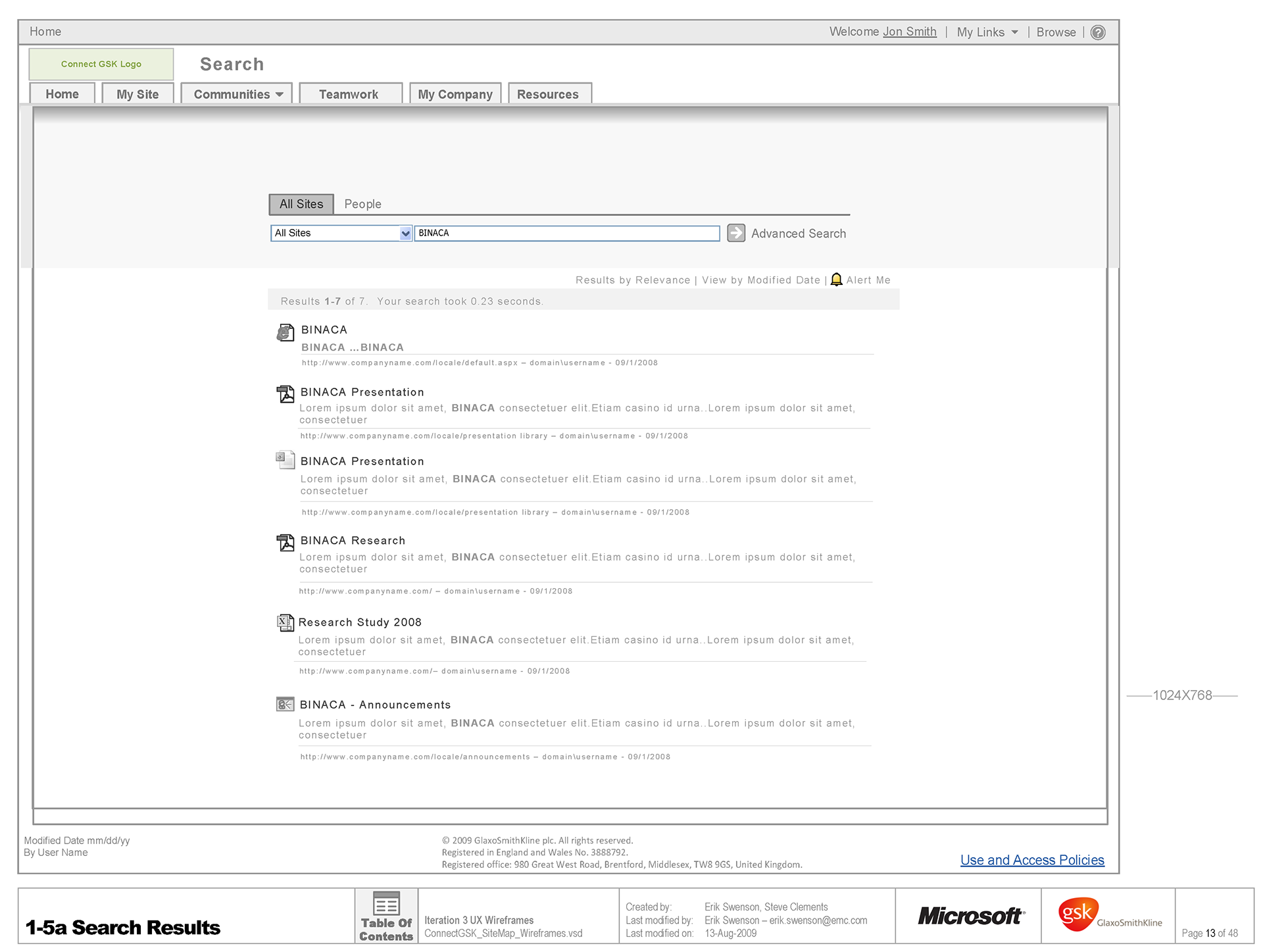The width and height of the screenshot is (1263, 952).
Task: Click the help question mark icon
Action: click(x=1098, y=32)
